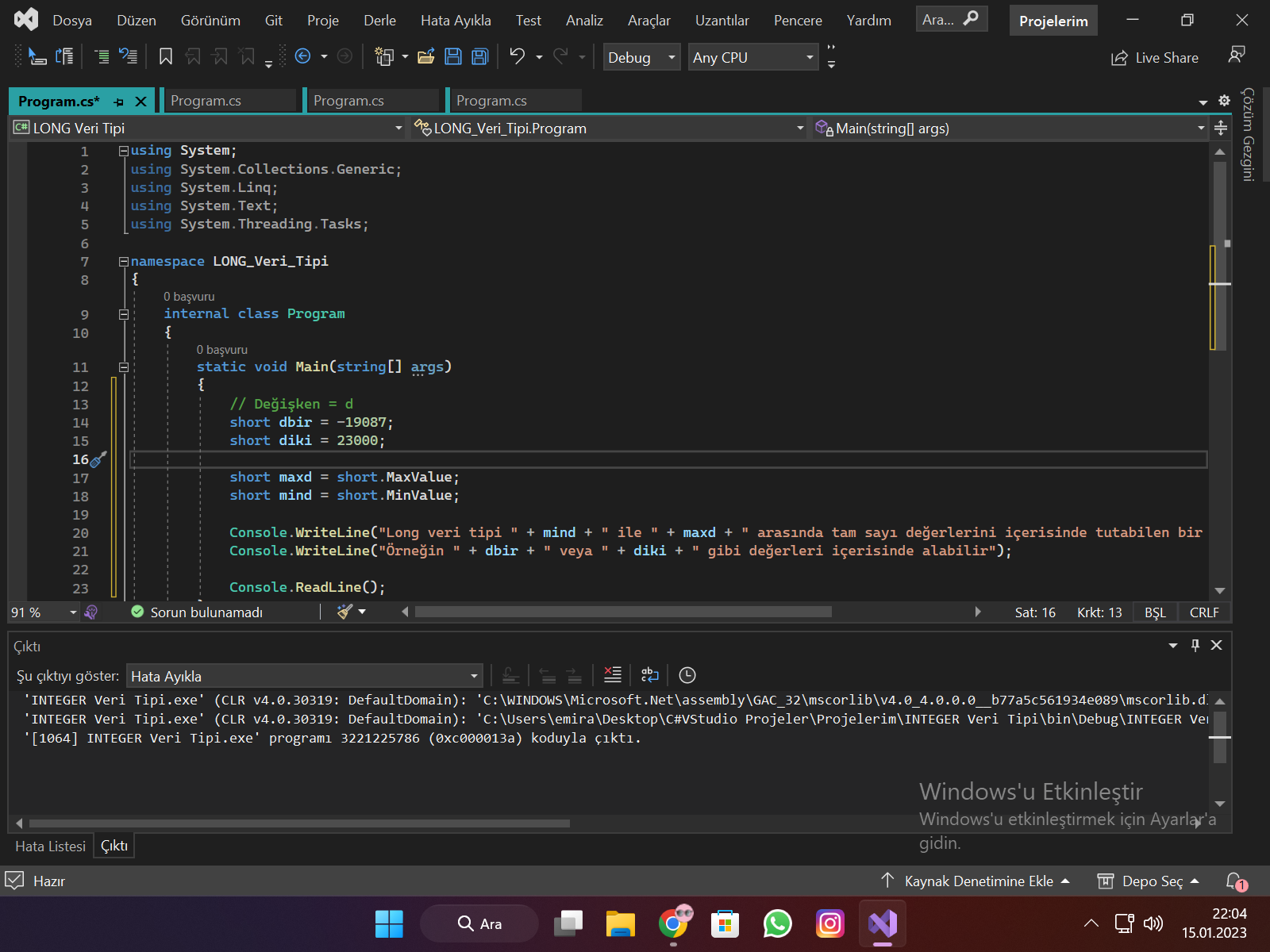Image resolution: width=1270 pixels, height=952 pixels.
Task: Click the timestamp clock icon in output
Action: click(x=687, y=675)
